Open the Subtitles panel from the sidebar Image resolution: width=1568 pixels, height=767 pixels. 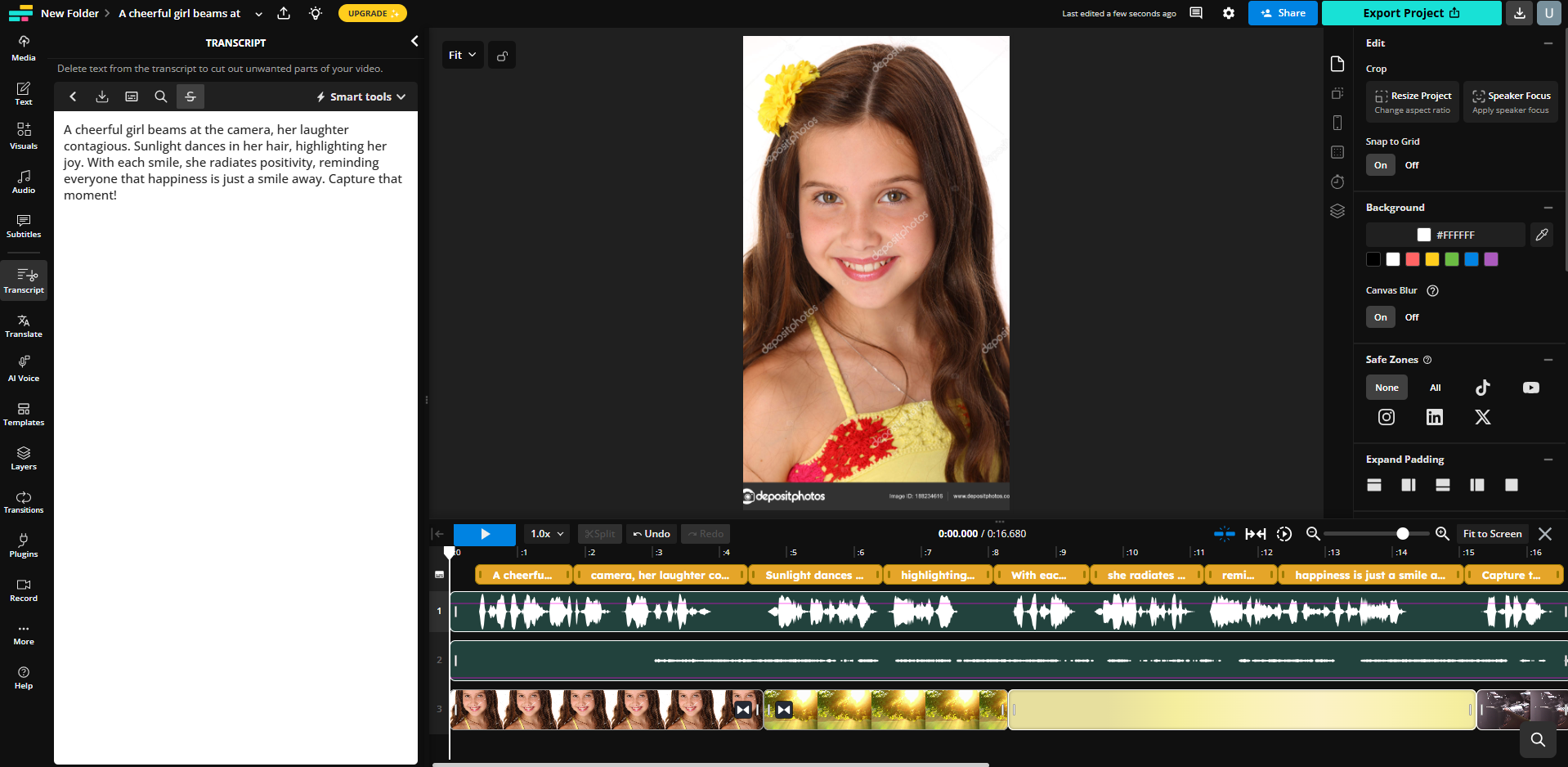(x=23, y=226)
